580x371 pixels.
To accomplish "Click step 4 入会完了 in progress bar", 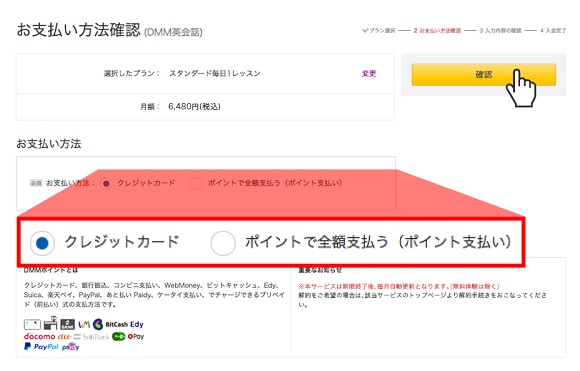I will 553,31.
